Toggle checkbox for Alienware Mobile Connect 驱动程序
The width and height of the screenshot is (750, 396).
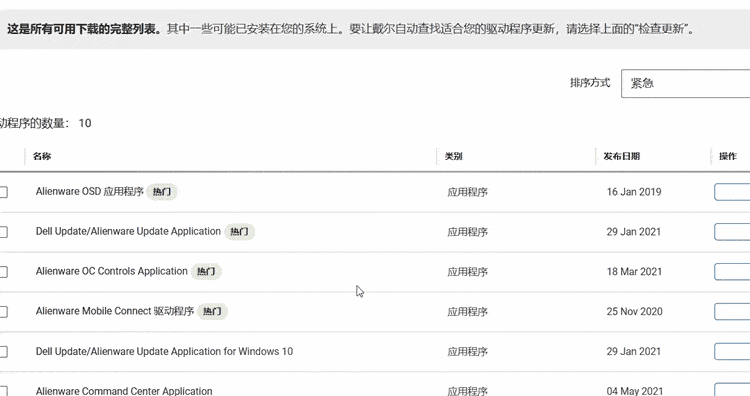(x=3, y=312)
